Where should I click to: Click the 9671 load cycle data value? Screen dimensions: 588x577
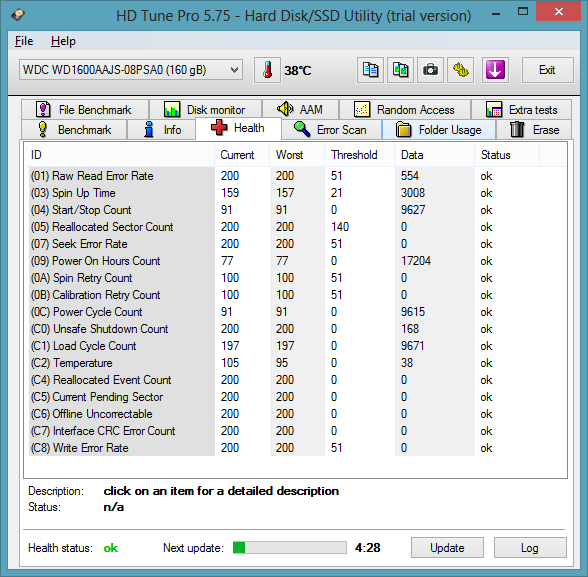(x=412, y=346)
